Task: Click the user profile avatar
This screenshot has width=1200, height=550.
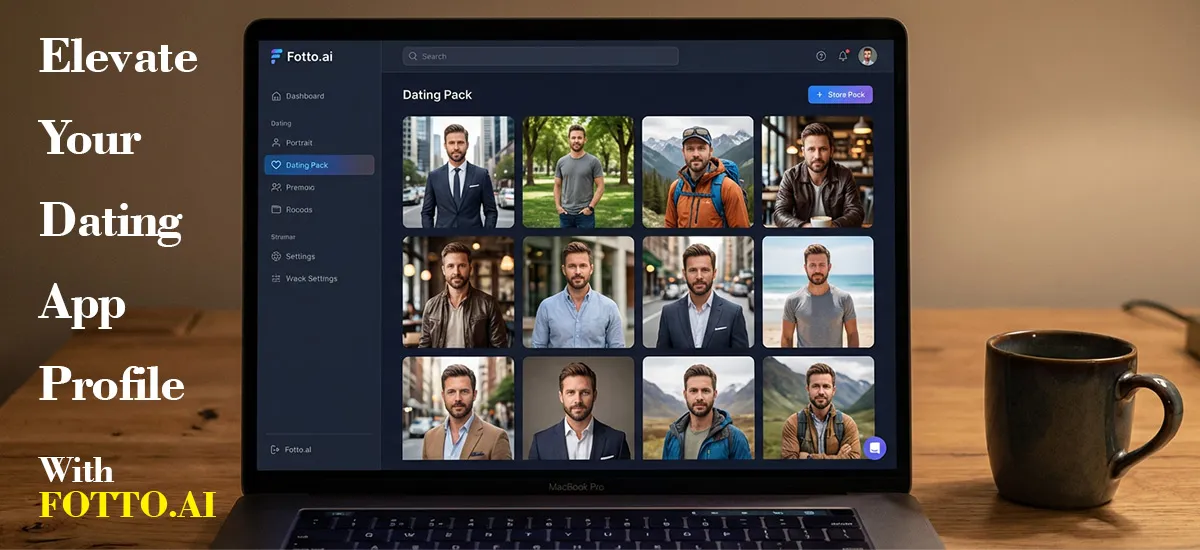Action: click(x=867, y=56)
